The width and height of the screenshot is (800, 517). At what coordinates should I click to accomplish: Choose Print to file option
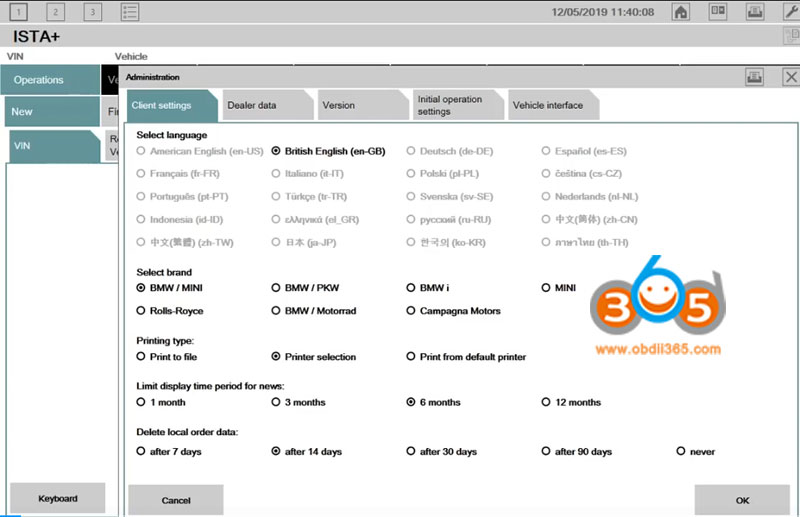click(167, 357)
